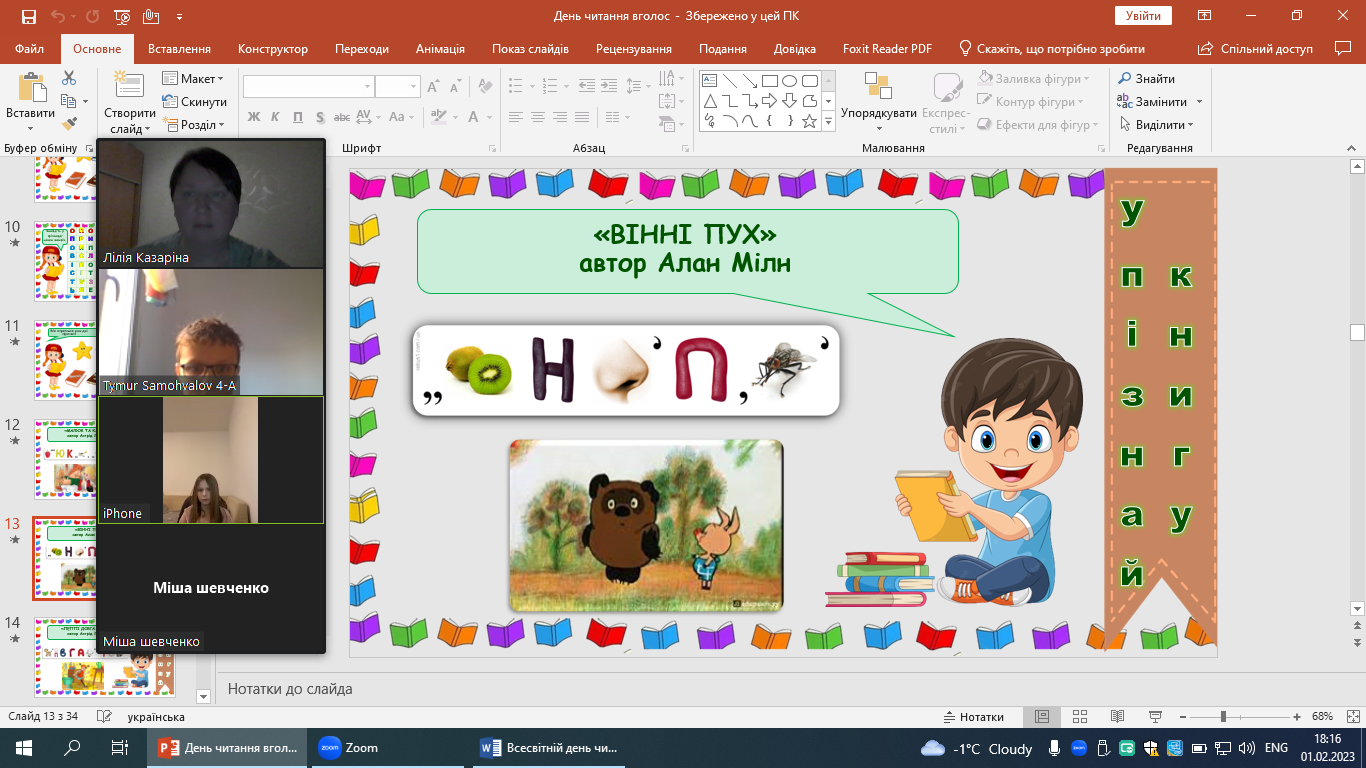Switch to the Переходи tab
This screenshot has height=768, width=1366.
click(x=362, y=48)
